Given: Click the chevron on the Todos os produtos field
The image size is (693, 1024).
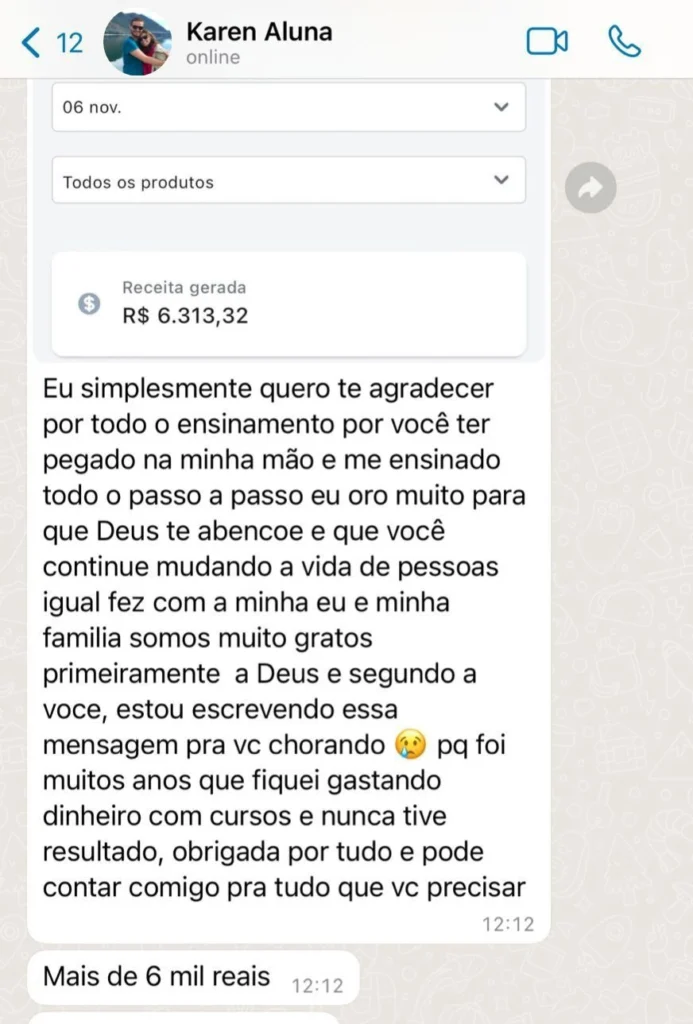Looking at the screenshot, I should pyautogui.click(x=502, y=181).
